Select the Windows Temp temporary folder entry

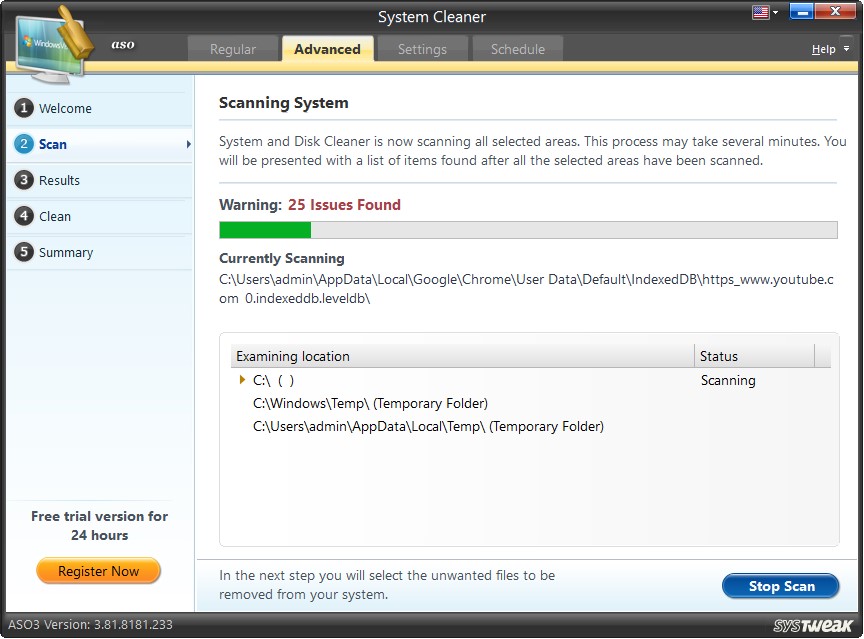coord(371,403)
